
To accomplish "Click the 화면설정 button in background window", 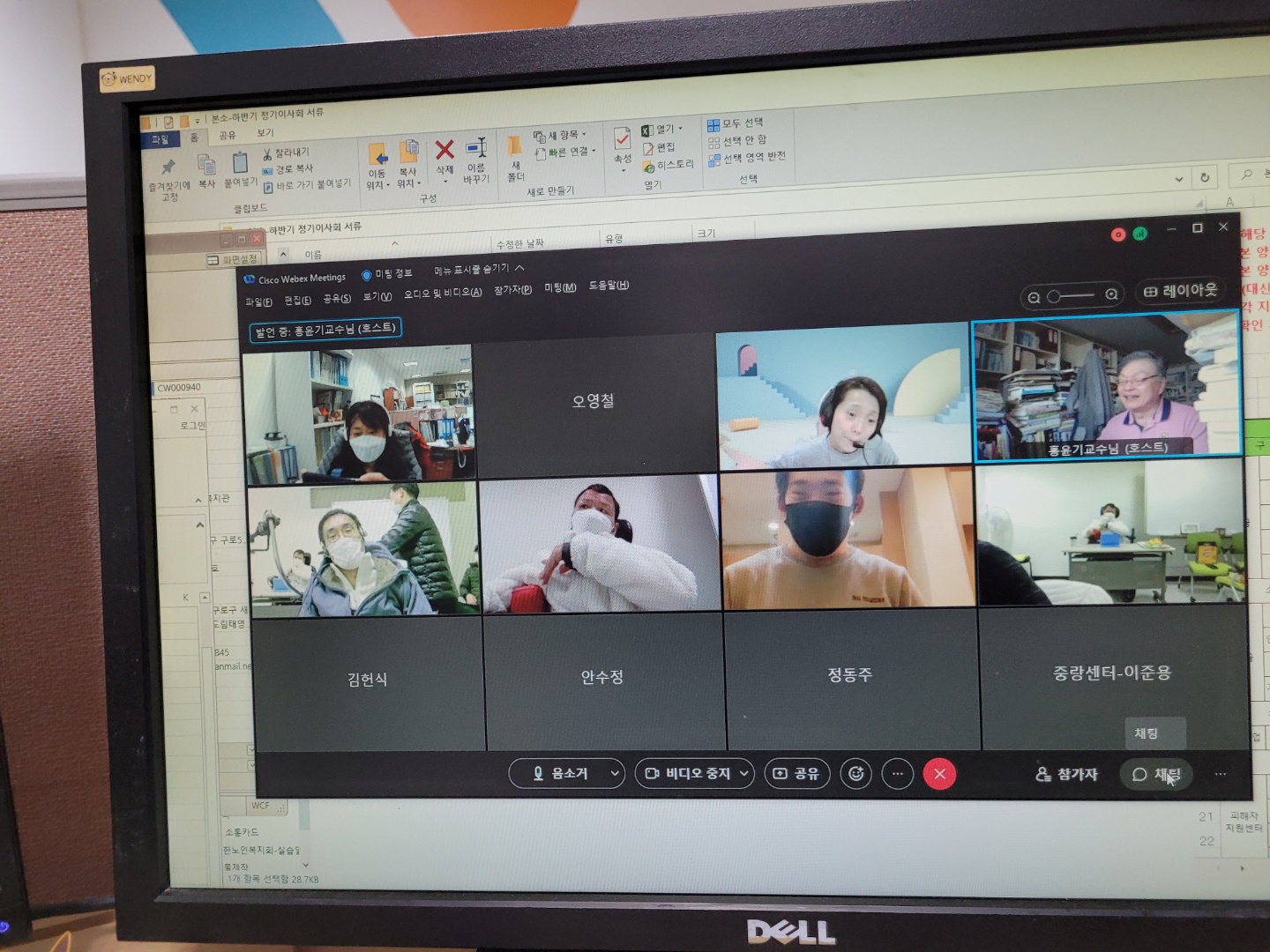I will coord(233,259).
